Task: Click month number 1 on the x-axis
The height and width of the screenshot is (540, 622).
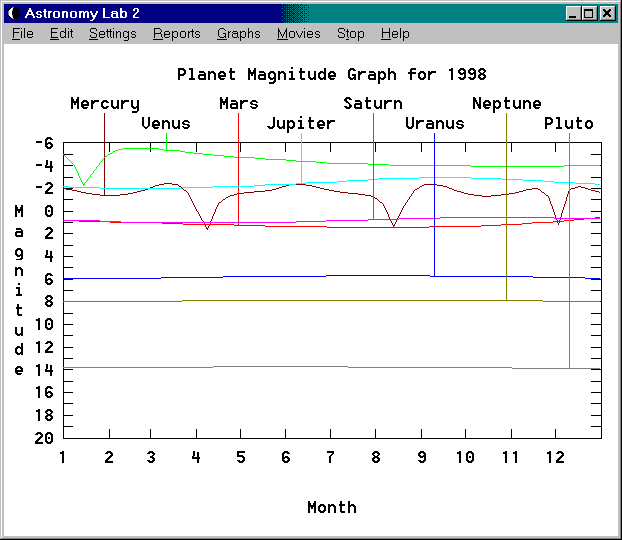Action: 63,457
